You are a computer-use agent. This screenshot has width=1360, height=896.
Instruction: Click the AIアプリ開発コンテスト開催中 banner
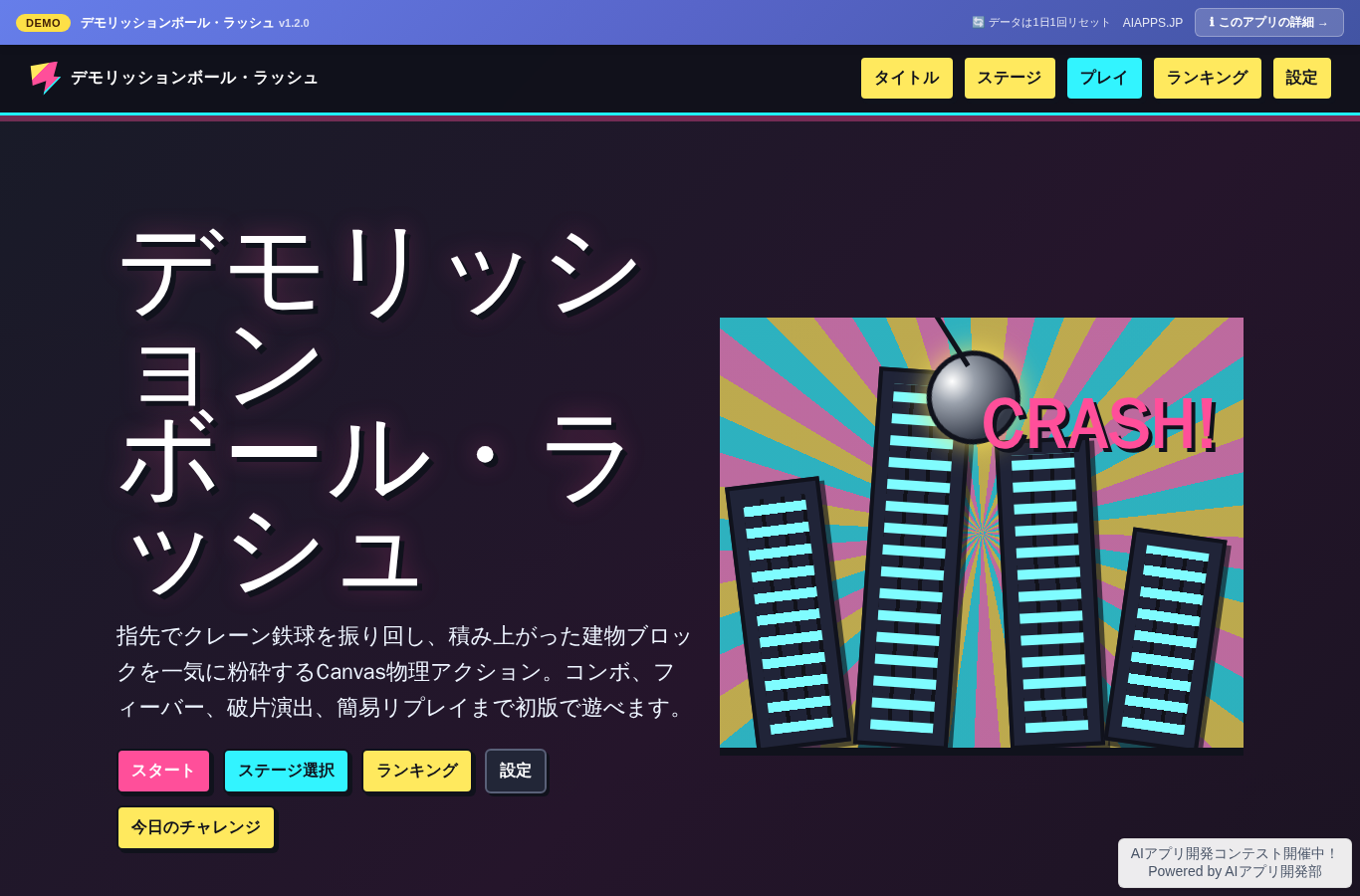pyautogui.click(x=1235, y=862)
